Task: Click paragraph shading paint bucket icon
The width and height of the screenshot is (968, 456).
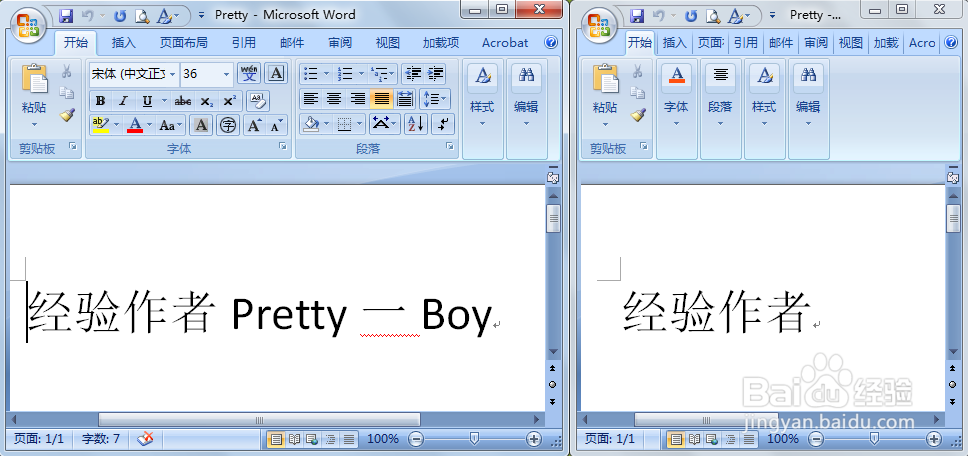Action: pyautogui.click(x=311, y=124)
